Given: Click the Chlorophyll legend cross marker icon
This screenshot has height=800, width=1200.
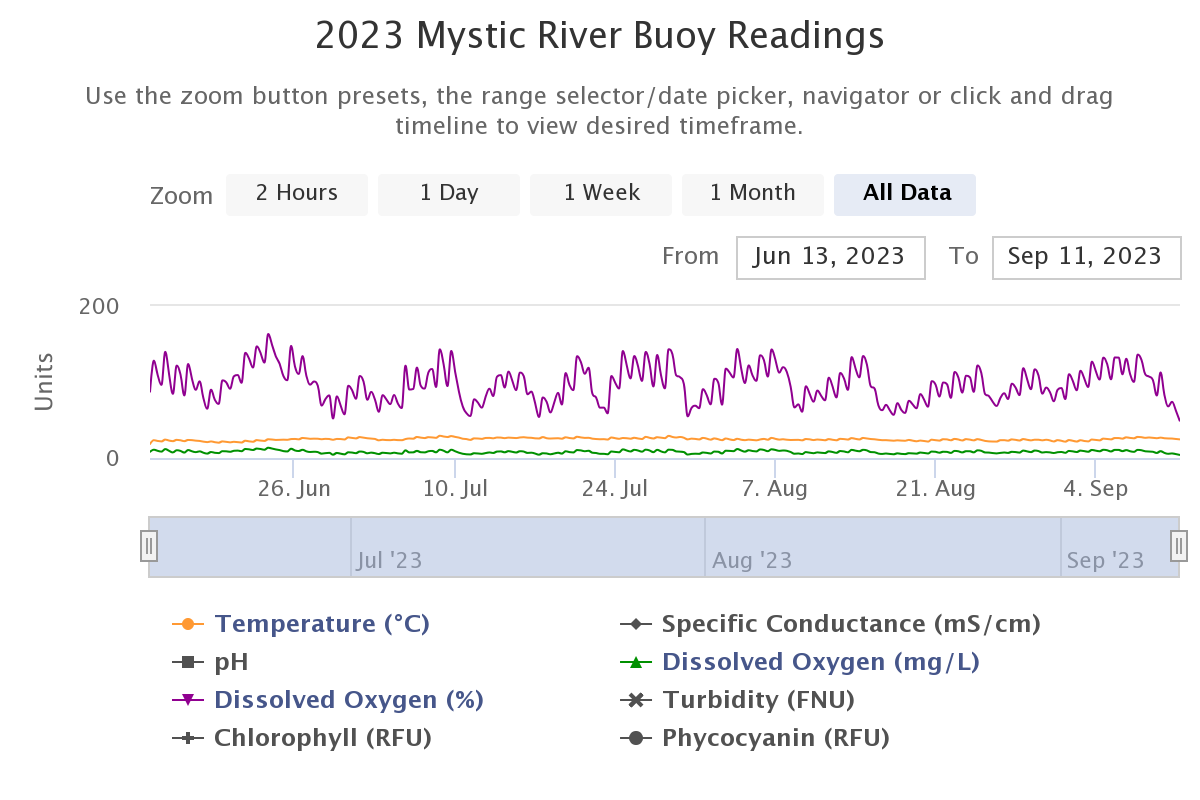Looking at the screenshot, I should click(x=184, y=738).
